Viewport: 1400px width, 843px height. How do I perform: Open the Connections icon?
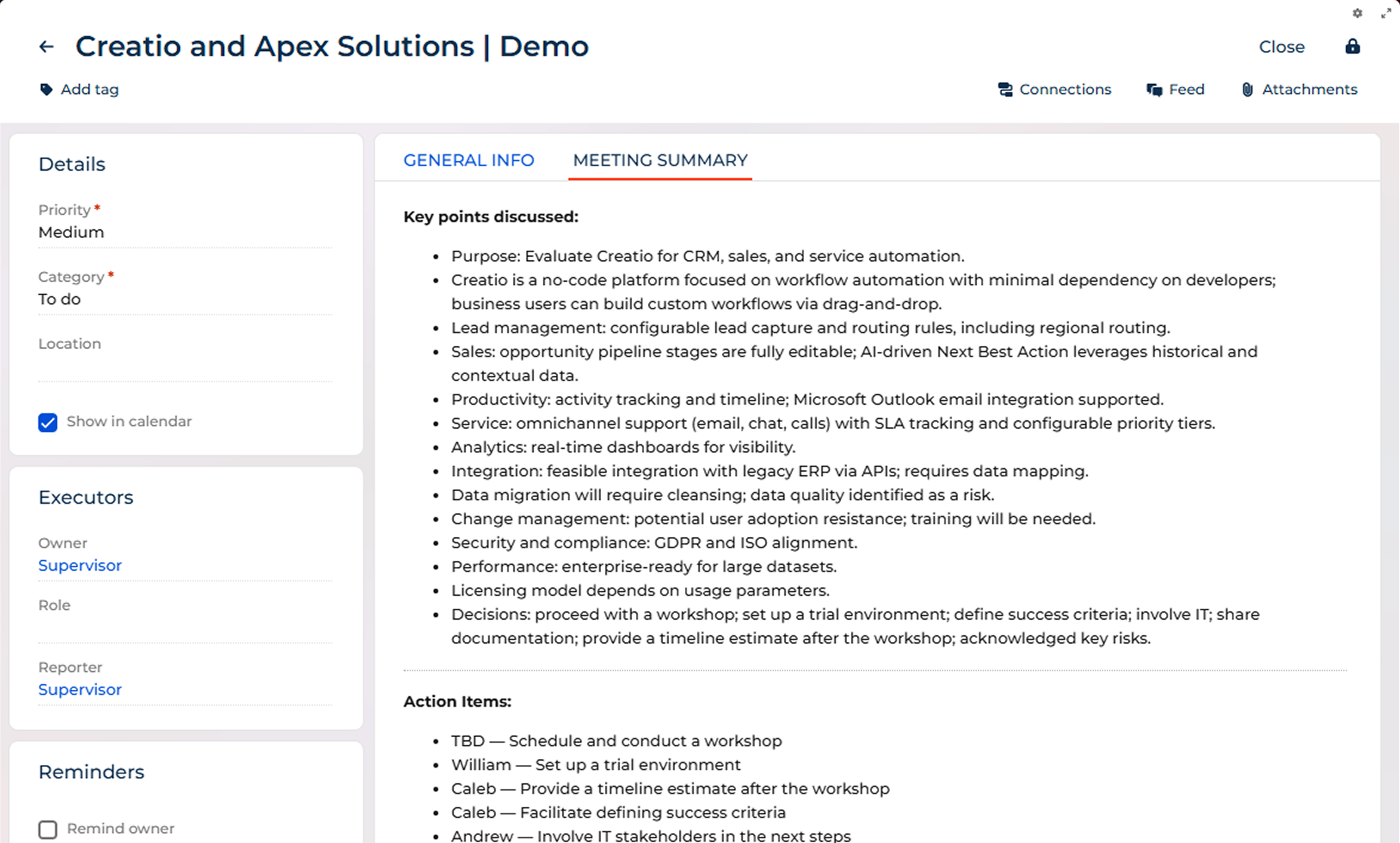[x=1005, y=90]
